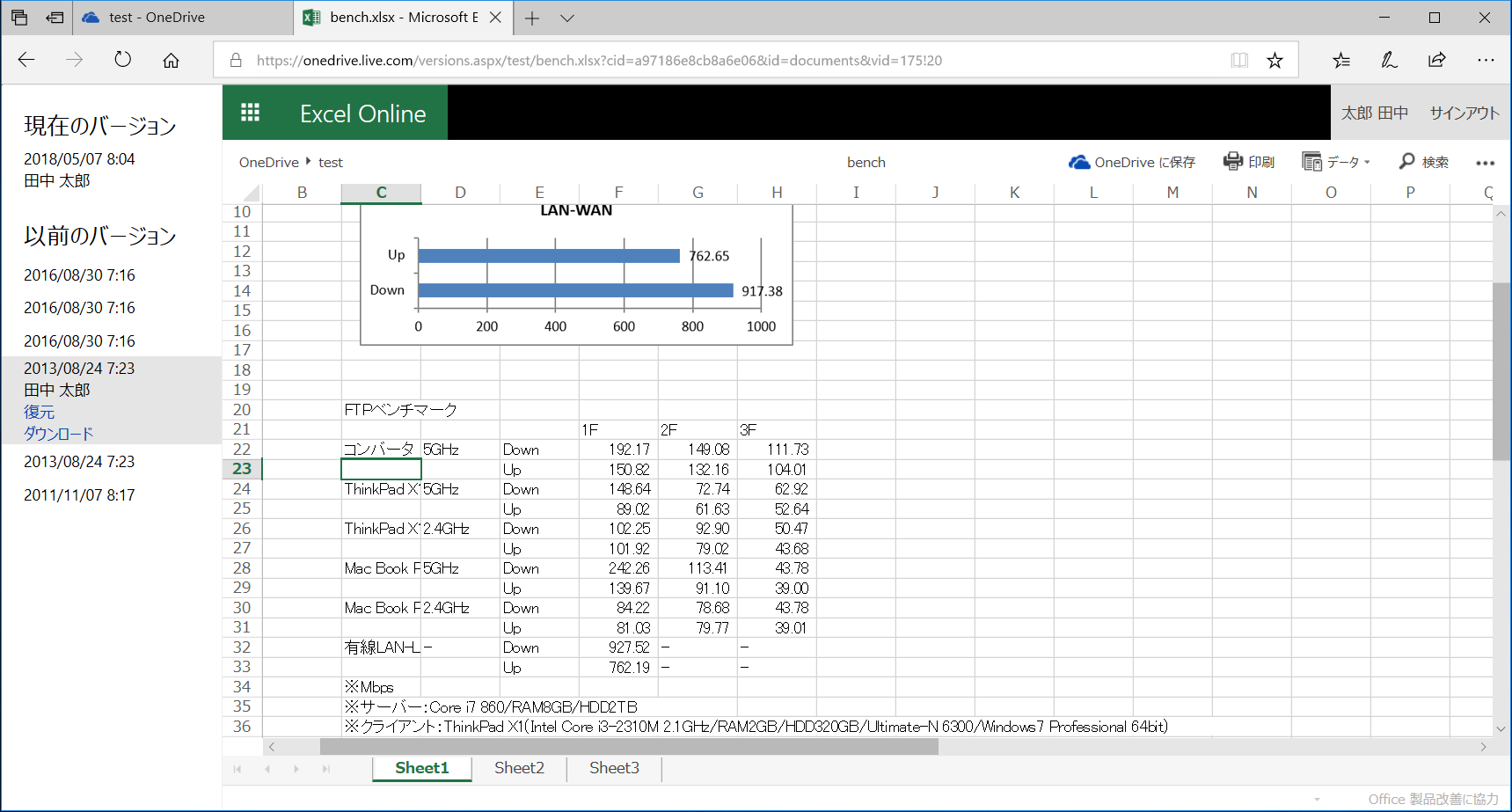Select the LAN-WAN chart Up bar
Viewport: 1512px width, 812px height.
(549, 256)
